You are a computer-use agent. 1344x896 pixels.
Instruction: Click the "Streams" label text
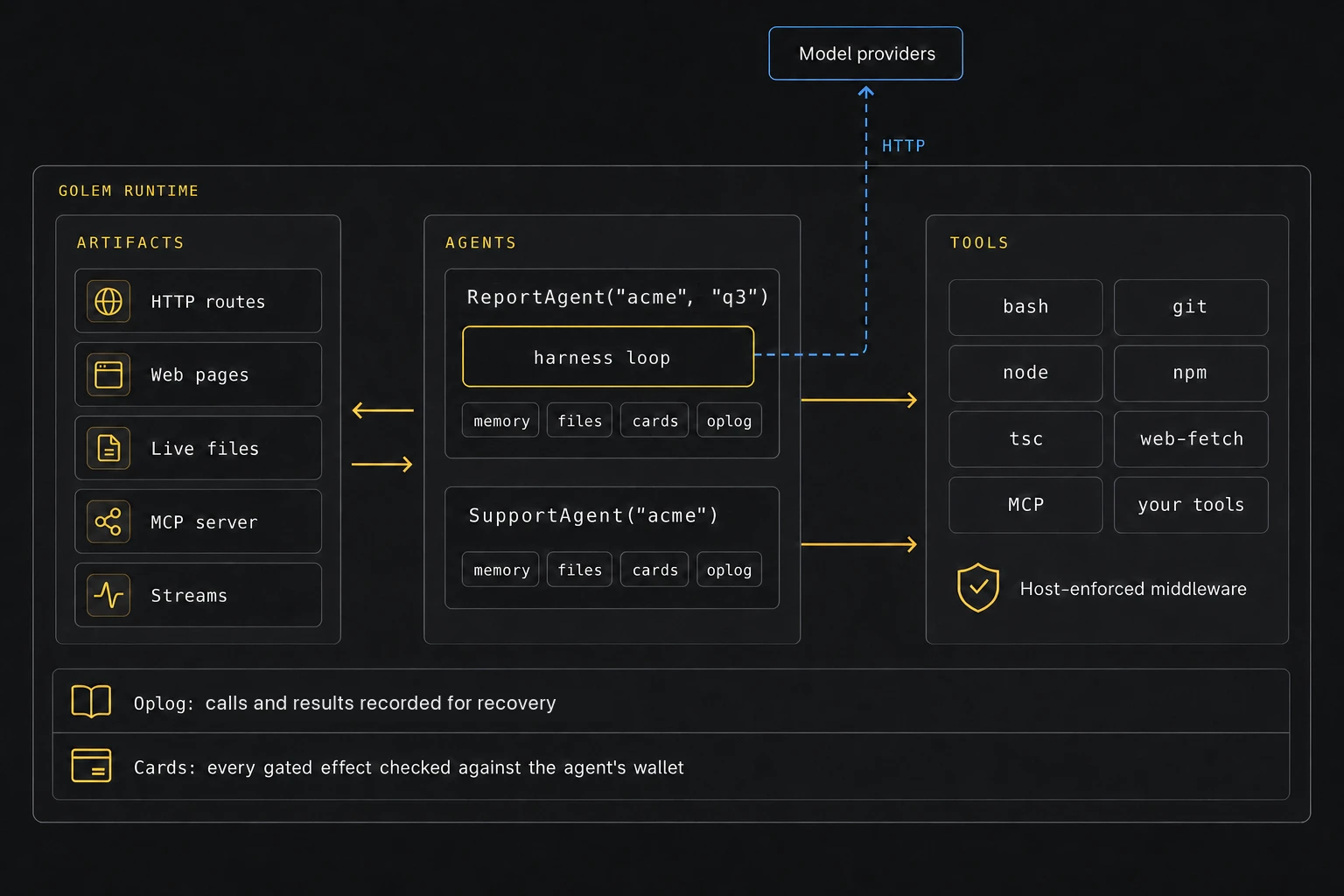pyautogui.click(x=189, y=596)
